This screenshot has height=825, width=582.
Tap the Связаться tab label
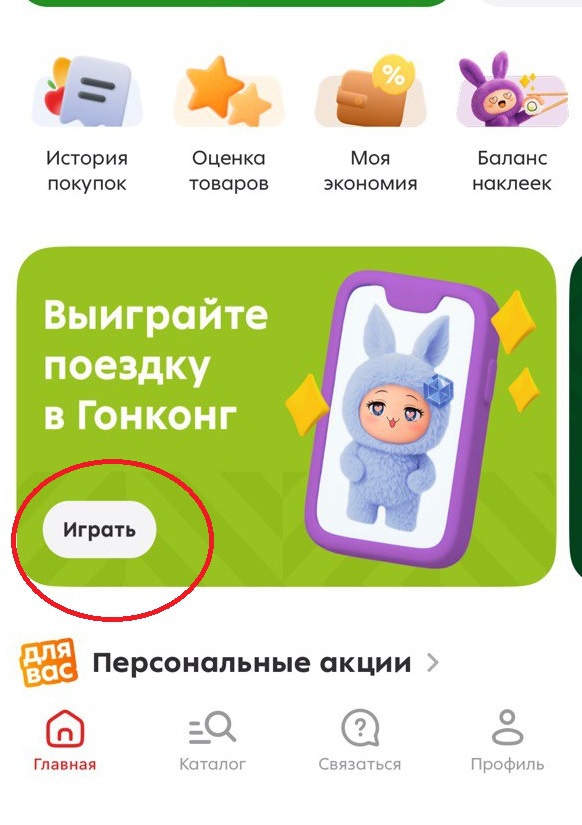coord(360,764)
